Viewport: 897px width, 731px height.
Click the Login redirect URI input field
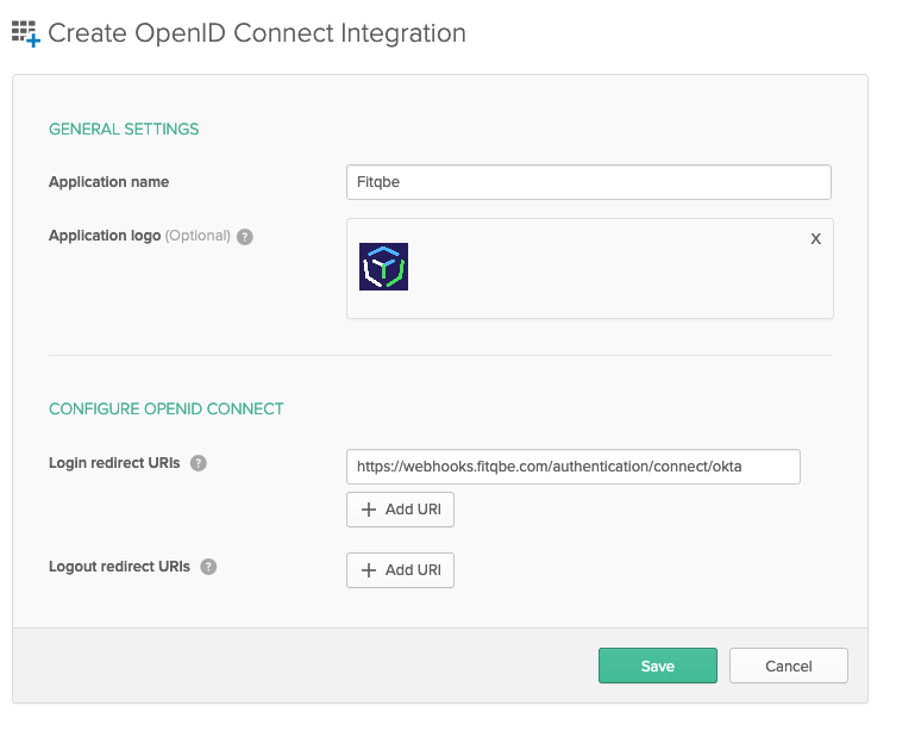pos(573,467)
